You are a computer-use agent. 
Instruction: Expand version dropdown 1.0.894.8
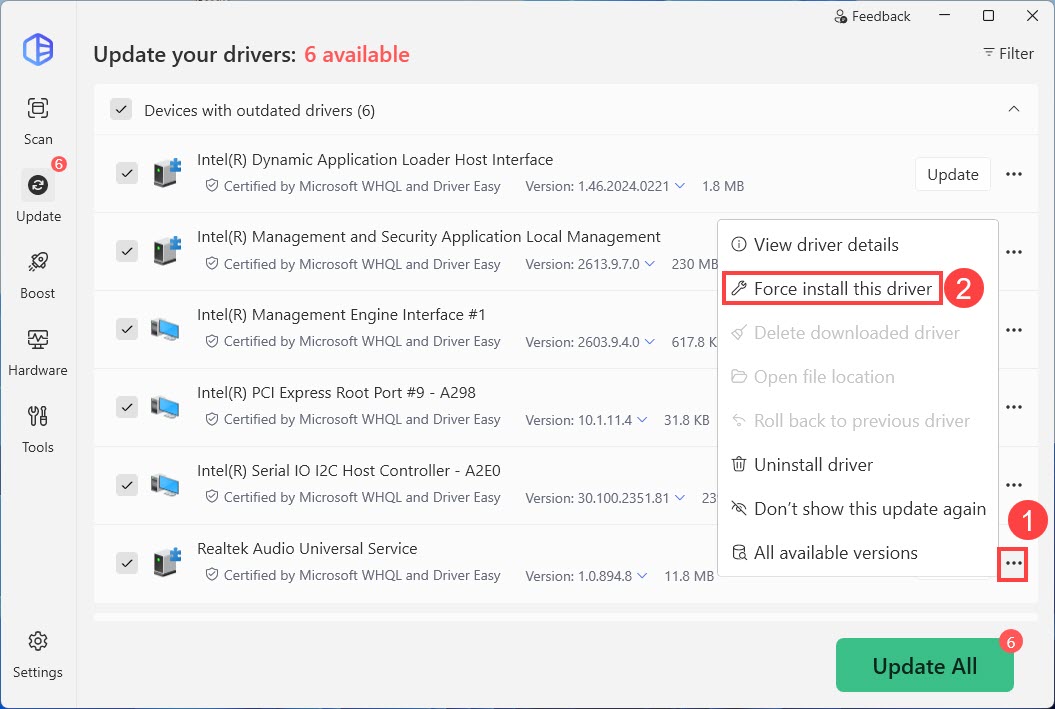pyautogui.click(x=642, y=576)
